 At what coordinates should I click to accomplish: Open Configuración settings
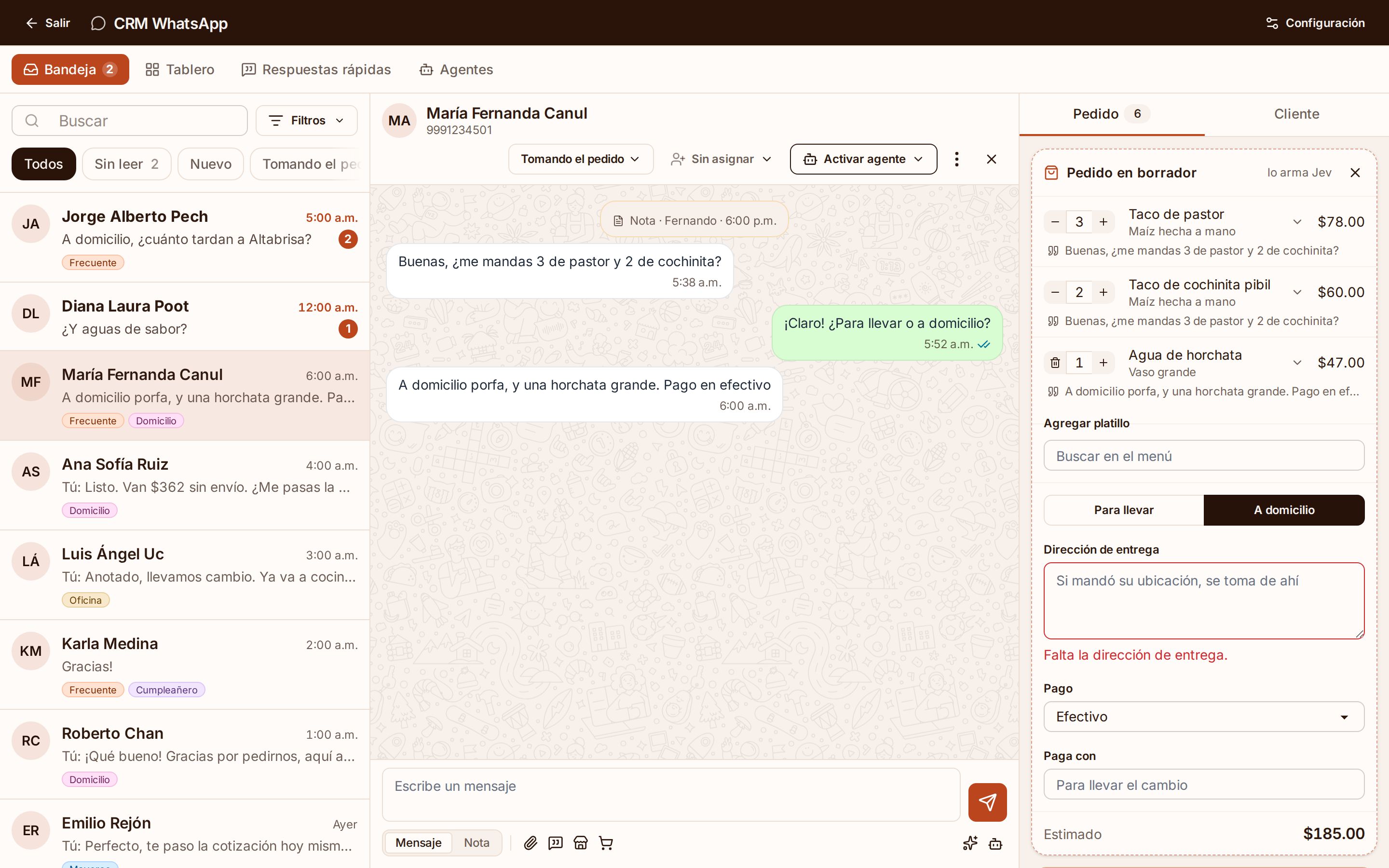click(x=1315, y=23)
